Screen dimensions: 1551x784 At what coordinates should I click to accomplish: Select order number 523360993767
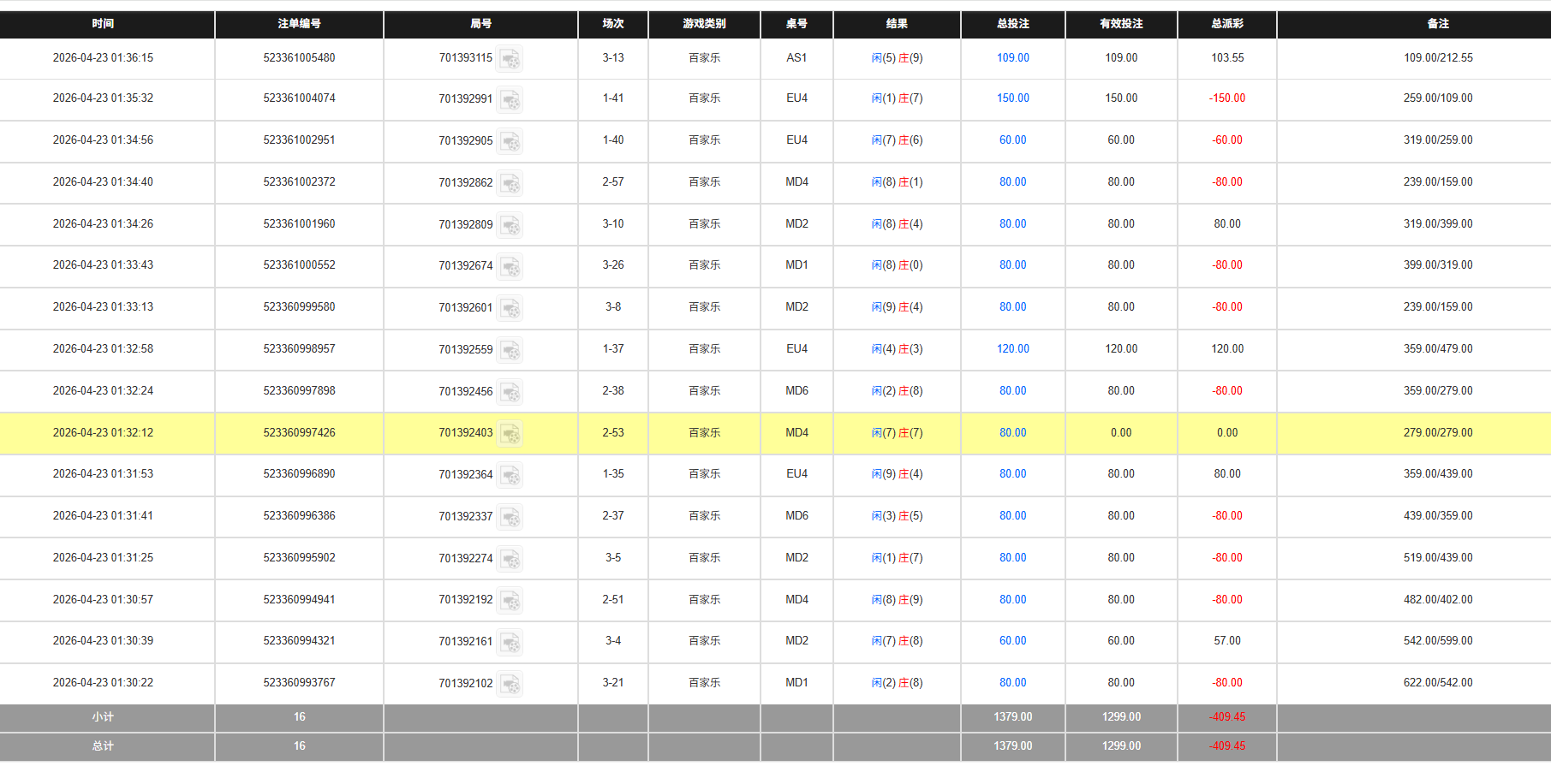coord(299,683)
